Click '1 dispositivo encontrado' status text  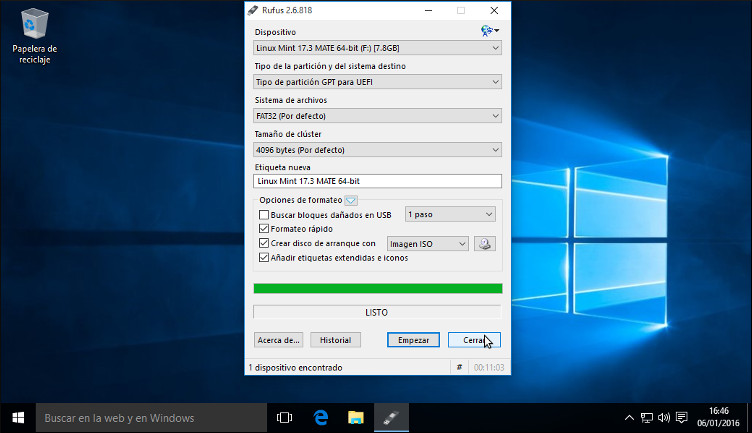point(295,368)
